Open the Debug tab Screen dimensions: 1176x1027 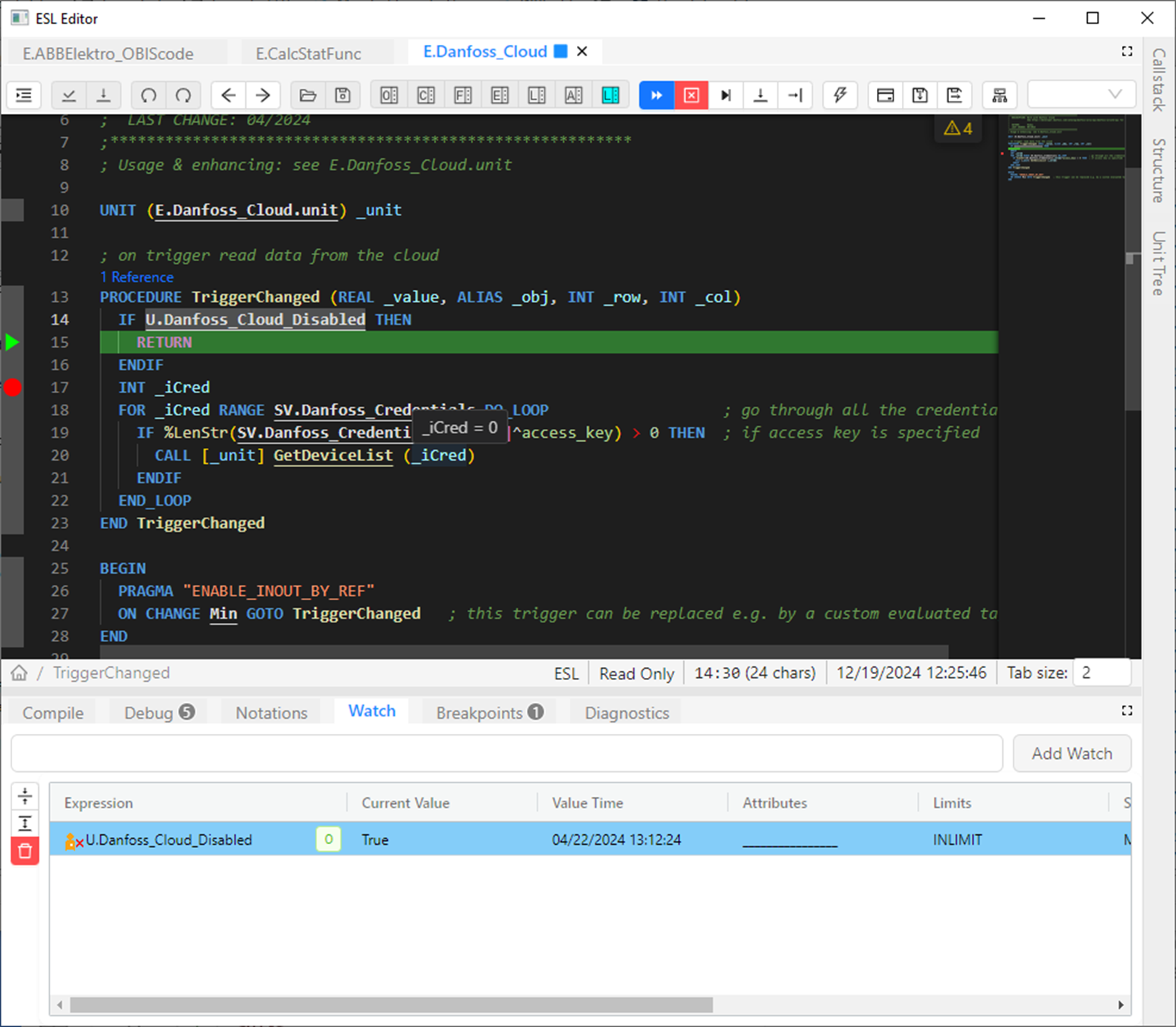click(159, 713)
